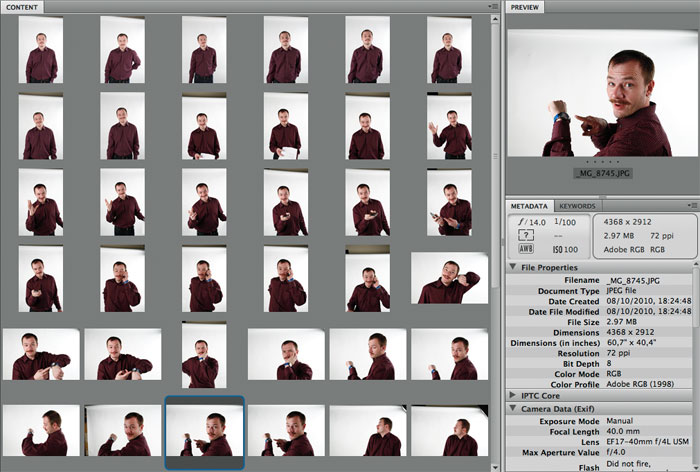This screenshot has width=700, height=472.
Task: Click the AWB white balance icon
Action: point(525,250)
